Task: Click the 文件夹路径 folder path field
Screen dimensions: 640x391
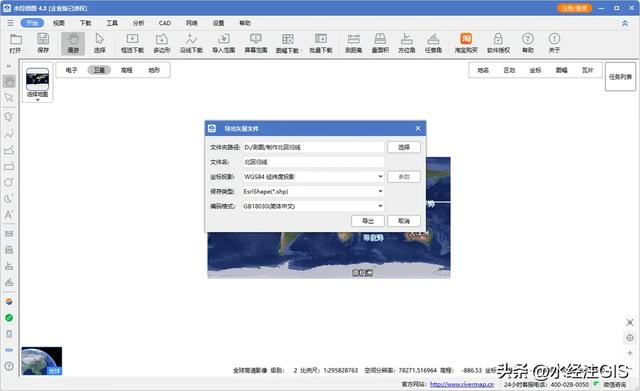Action: click(313, 147)
